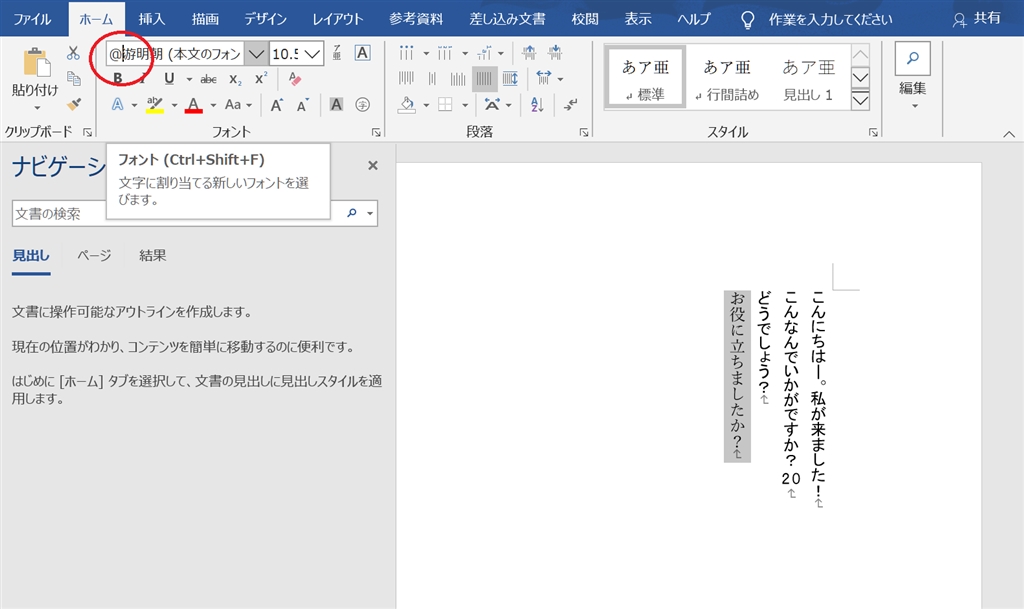The image size is (1024, 609).
Task: Select the Format Painter brush icon
Action: click(73, 104)
